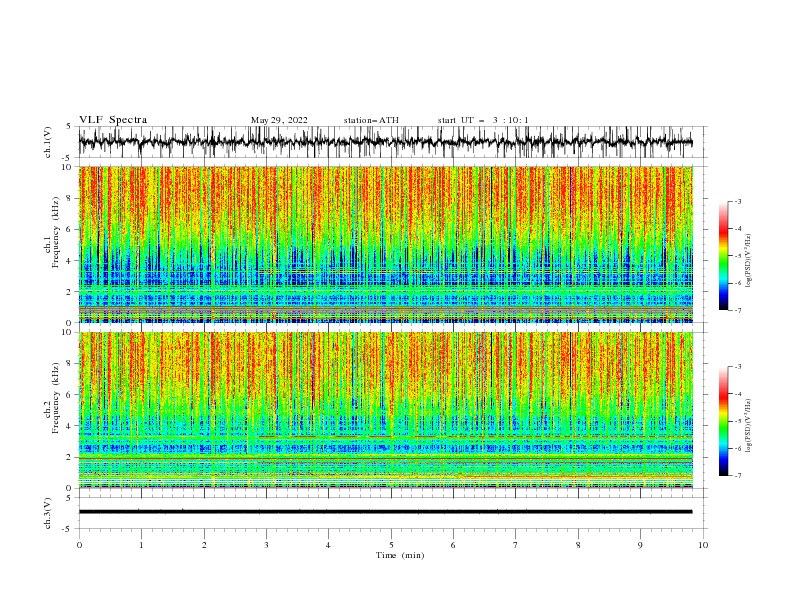Select the "Time (min)" axis label
This screenshot has width=792, height=612.
coord(400,555)
